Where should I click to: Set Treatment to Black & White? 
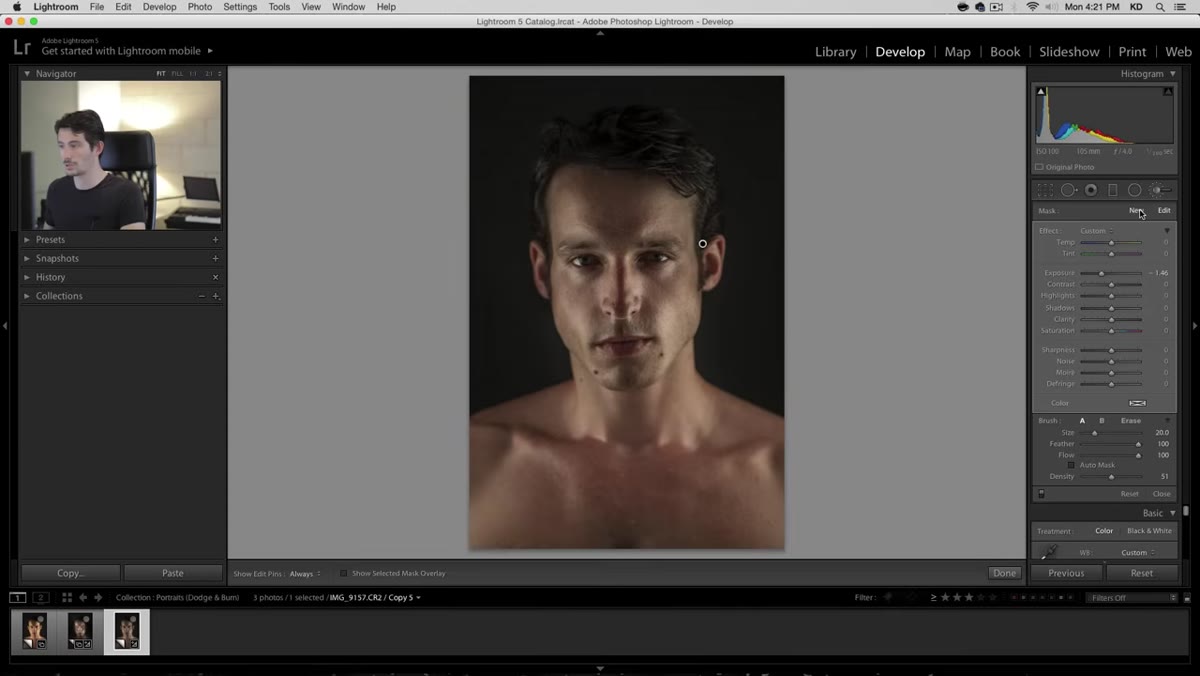coord(1149,531)
